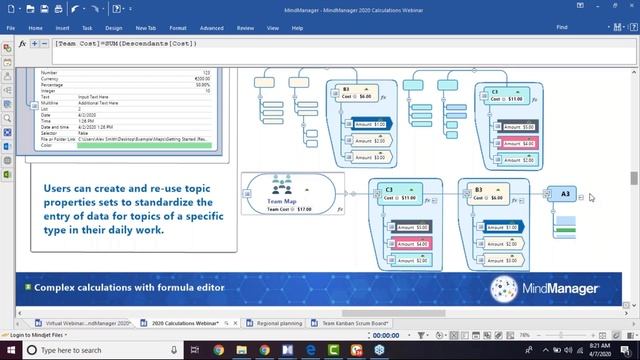Click the timer showing 00:00:00

click(x=386, y=336)
